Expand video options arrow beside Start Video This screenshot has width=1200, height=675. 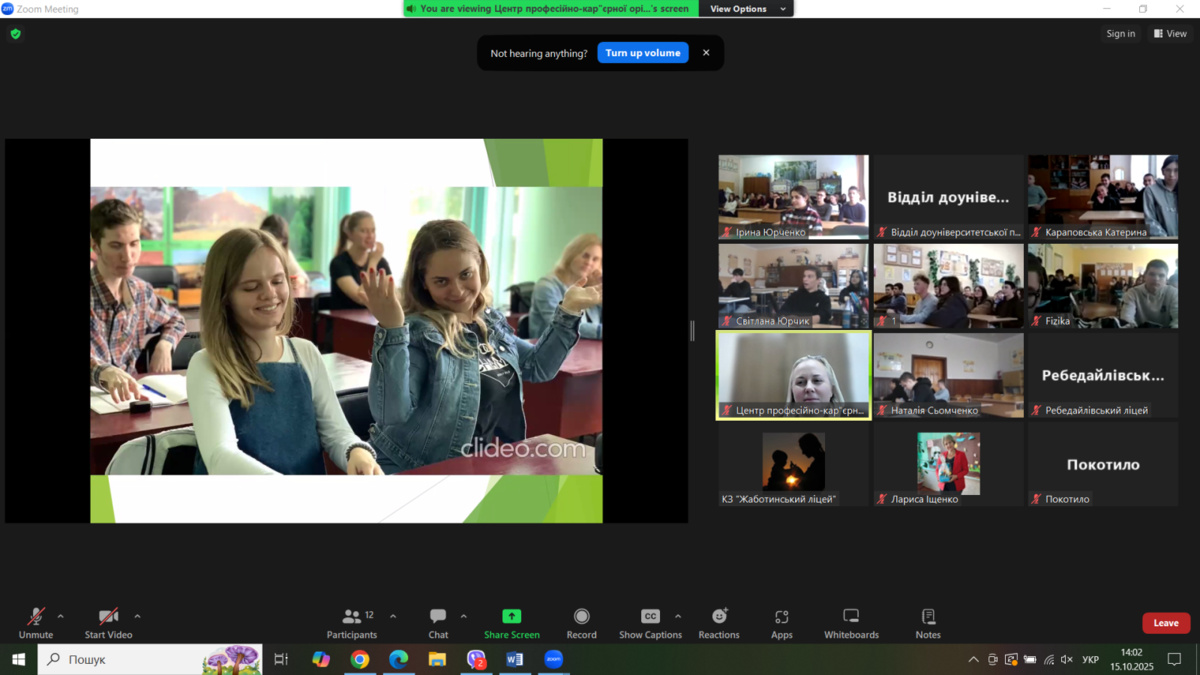137,616
